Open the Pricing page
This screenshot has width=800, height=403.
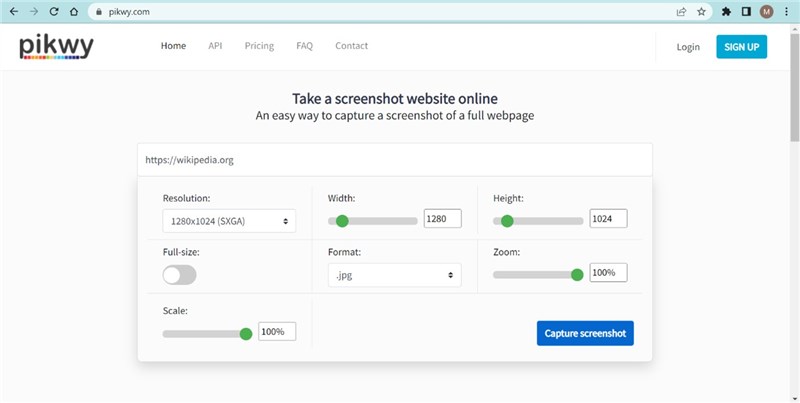[259, 46]
